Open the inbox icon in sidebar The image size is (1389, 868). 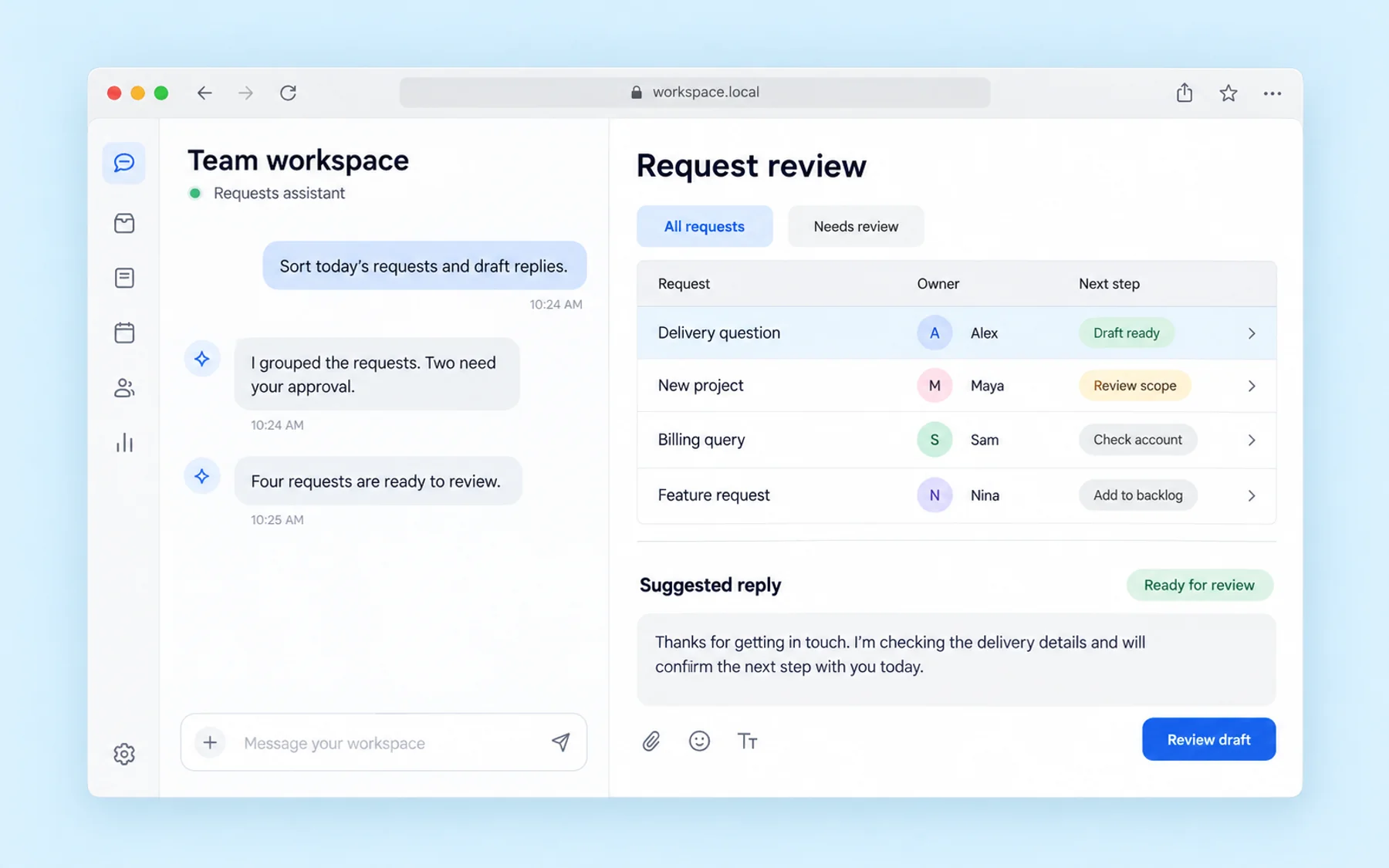pos(124,224)
